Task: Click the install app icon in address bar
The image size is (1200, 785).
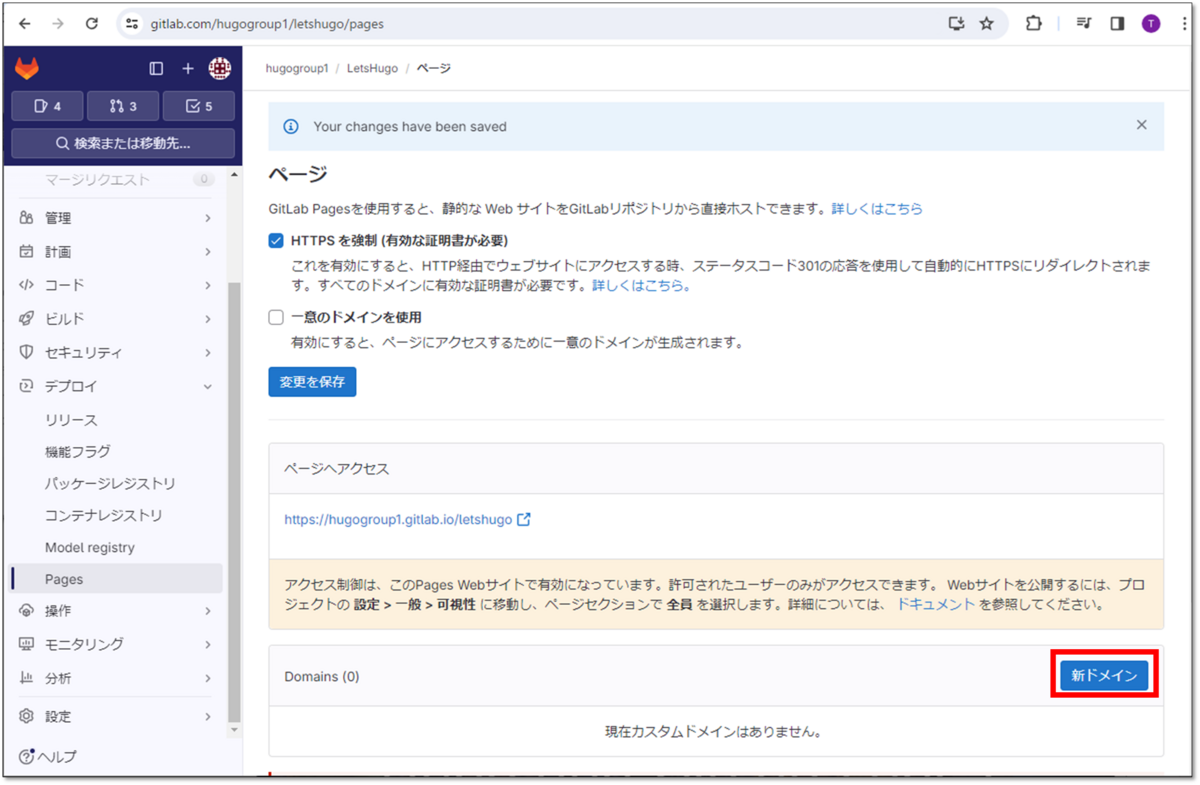Action: (957, 23)
